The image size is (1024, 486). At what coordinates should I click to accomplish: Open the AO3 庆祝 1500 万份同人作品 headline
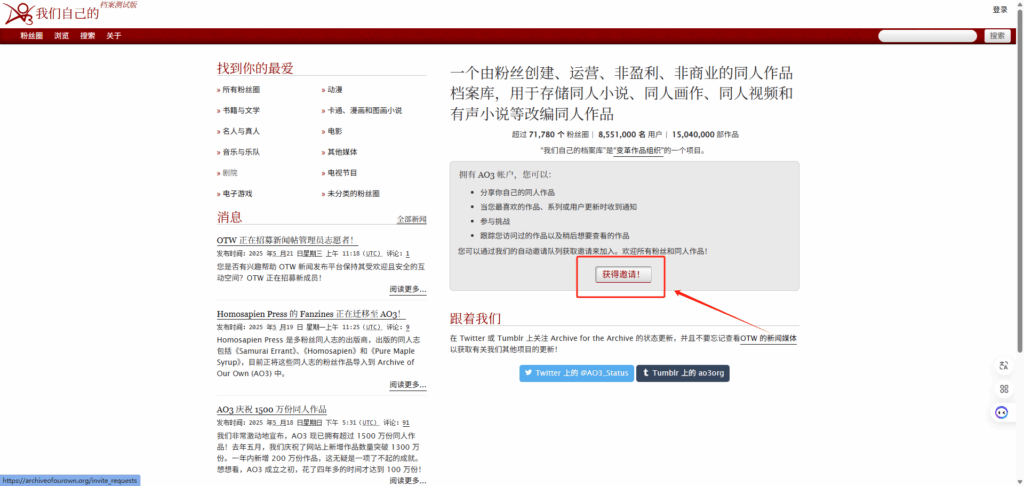click(272, 410)
